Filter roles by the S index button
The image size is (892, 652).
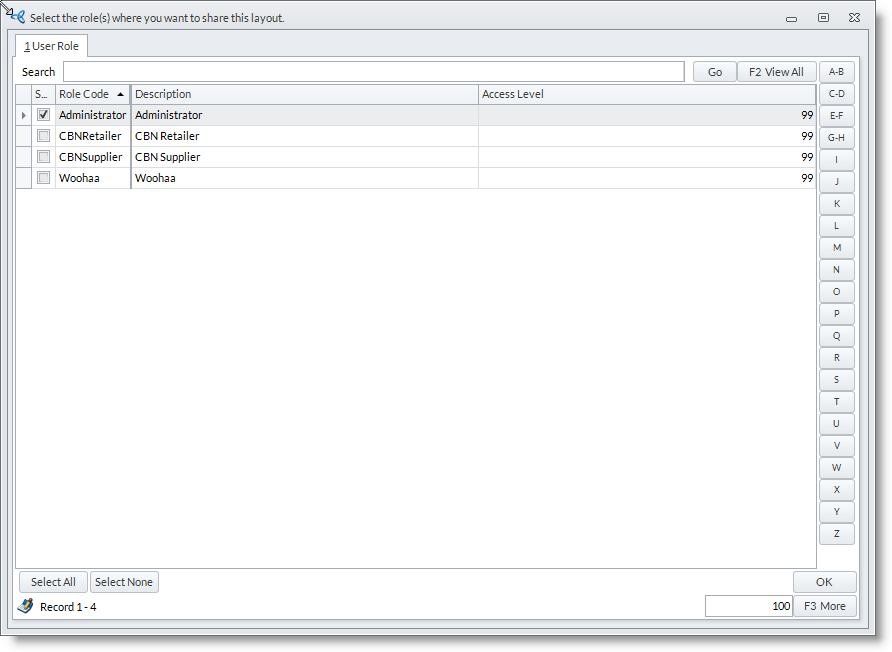[836, 379]
